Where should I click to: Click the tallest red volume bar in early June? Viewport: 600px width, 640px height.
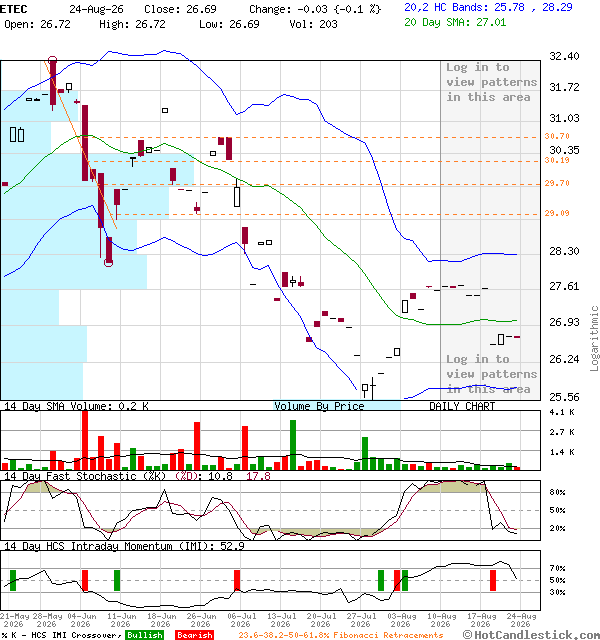85,440
